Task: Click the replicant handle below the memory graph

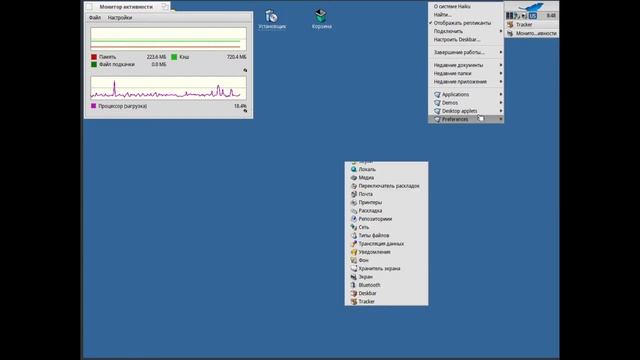Action: (x=245, y=70)
